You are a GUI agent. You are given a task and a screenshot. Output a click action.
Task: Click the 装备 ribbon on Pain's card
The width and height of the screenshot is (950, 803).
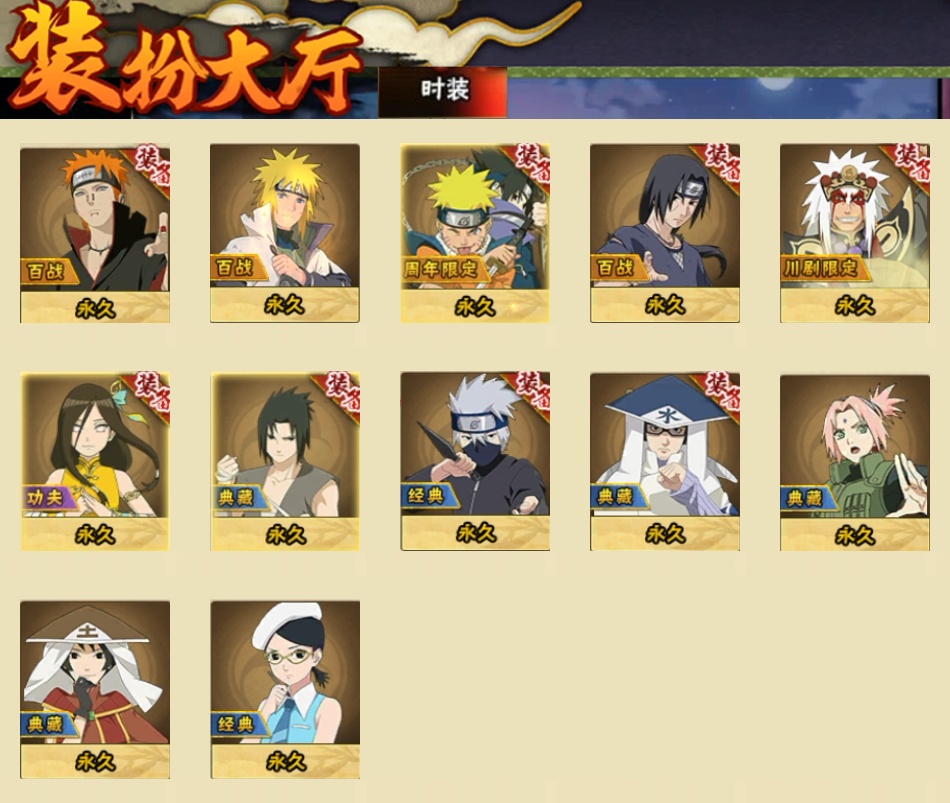pos(150,165)
